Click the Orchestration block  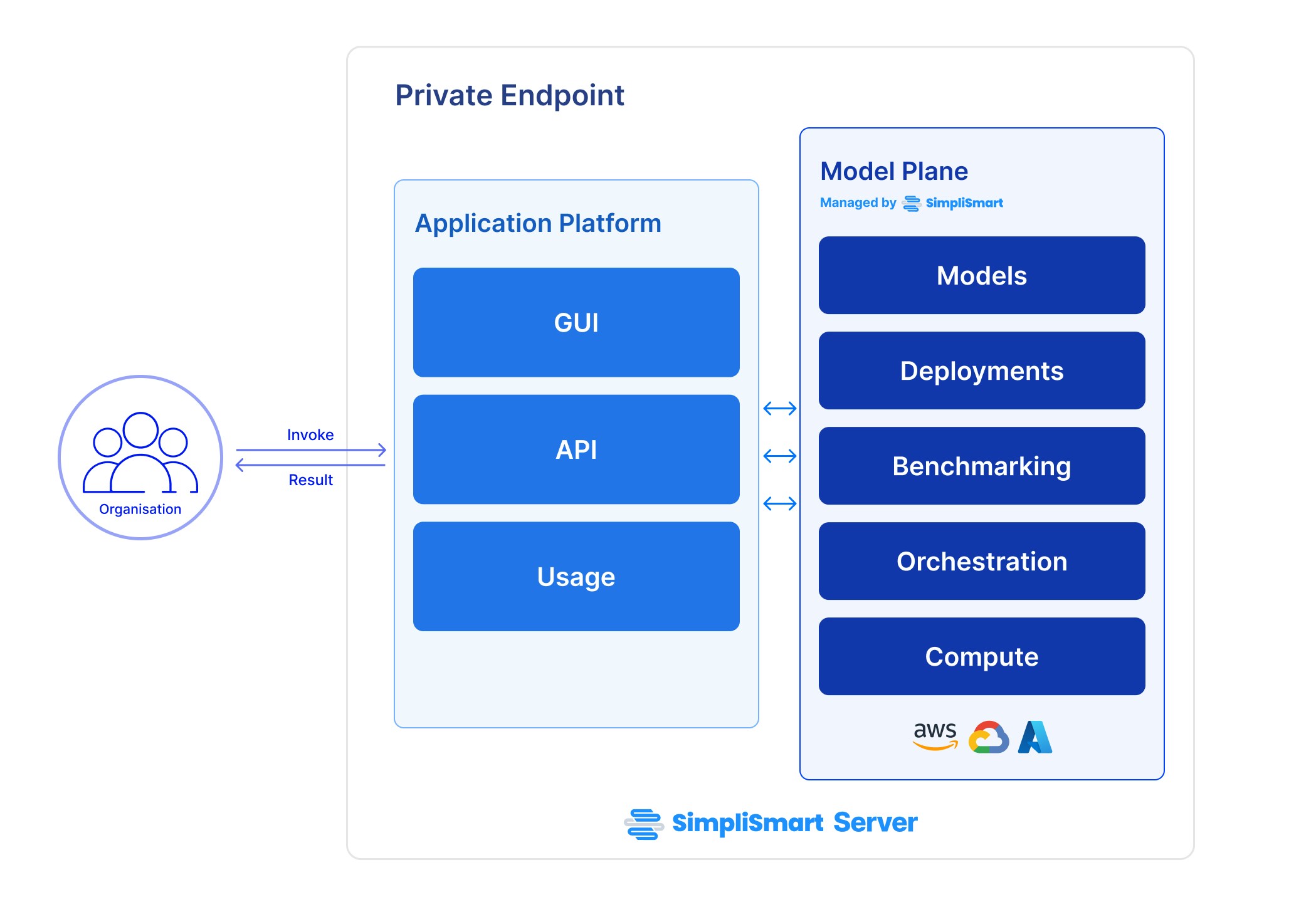981,561
